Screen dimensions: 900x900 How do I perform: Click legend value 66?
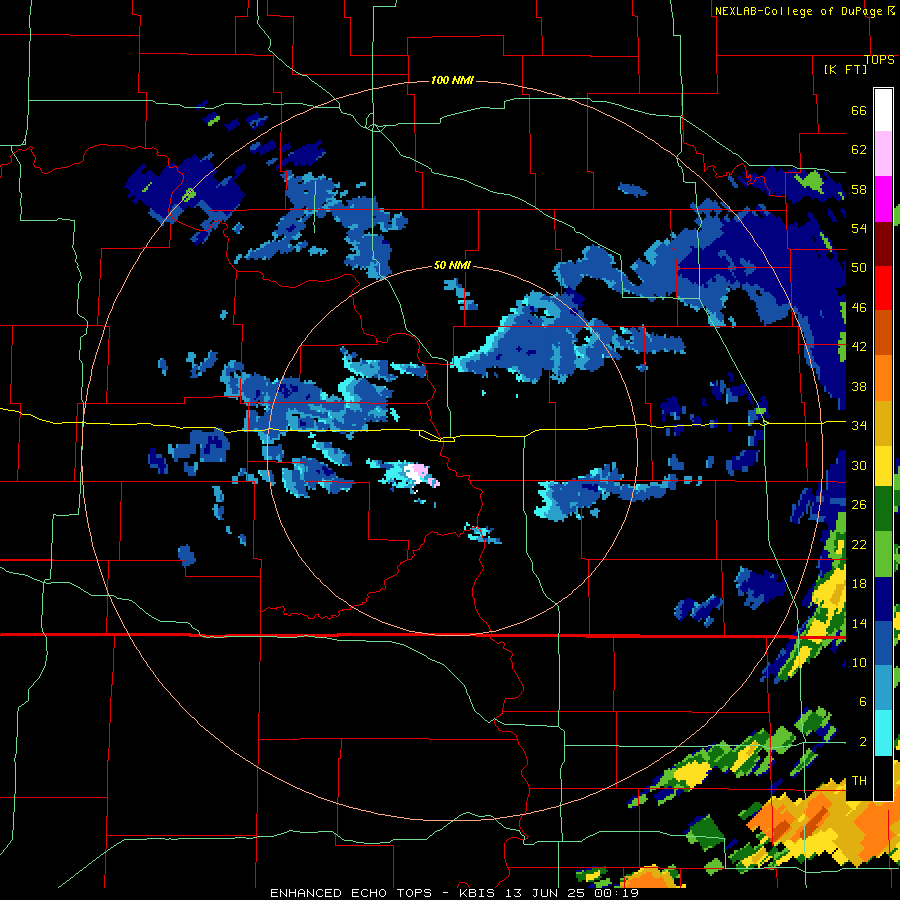[x=859, y=111]
